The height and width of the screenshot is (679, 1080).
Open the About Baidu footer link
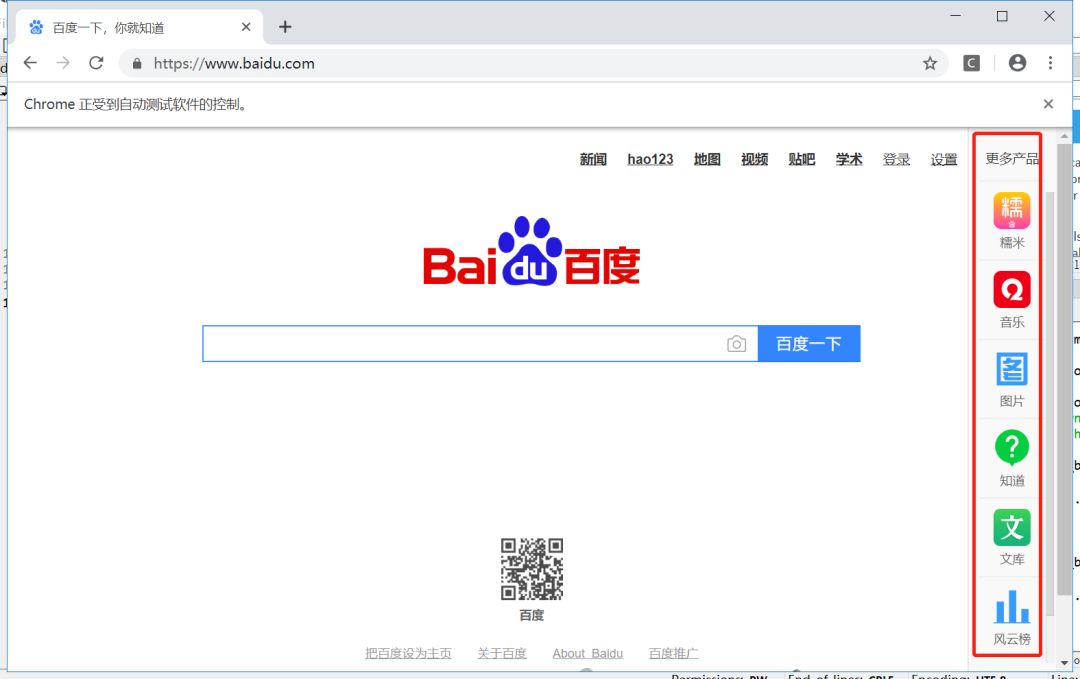point(588,653)
